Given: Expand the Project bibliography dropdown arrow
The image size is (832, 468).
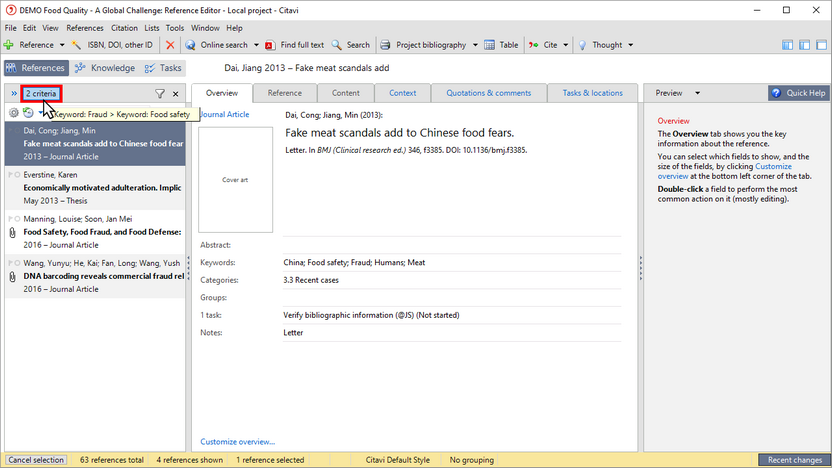Looking at the screenshot, I should tap(475, 45).
